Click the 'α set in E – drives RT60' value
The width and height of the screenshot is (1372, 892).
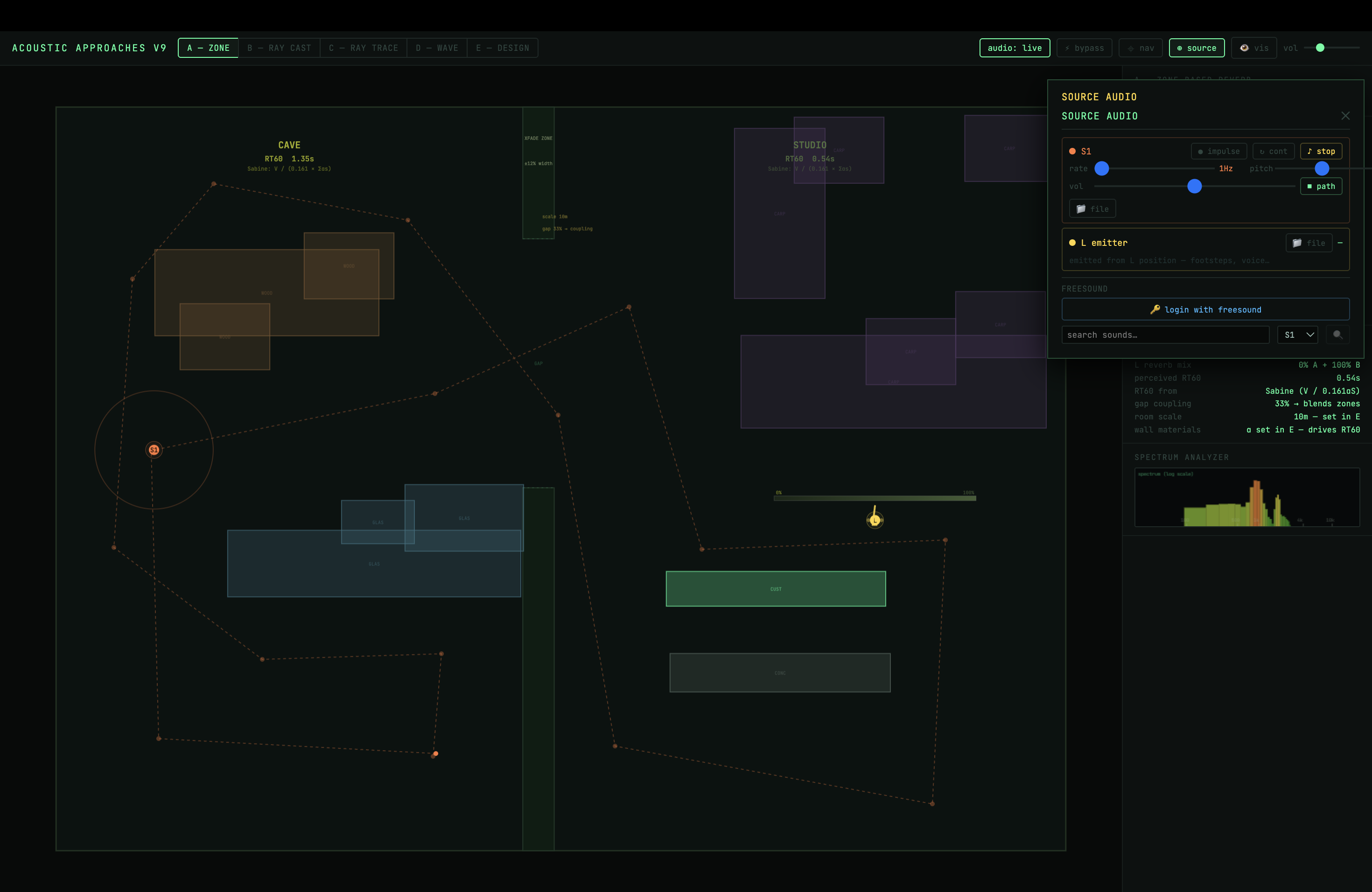1303,430
